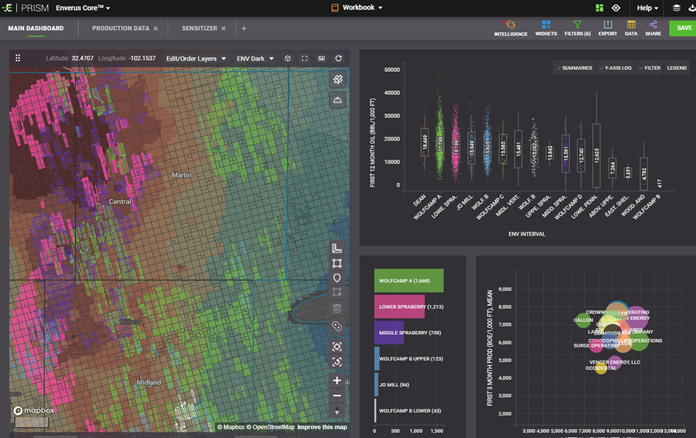Click the Filters (6) funnel icon

(x=577, y=23)
